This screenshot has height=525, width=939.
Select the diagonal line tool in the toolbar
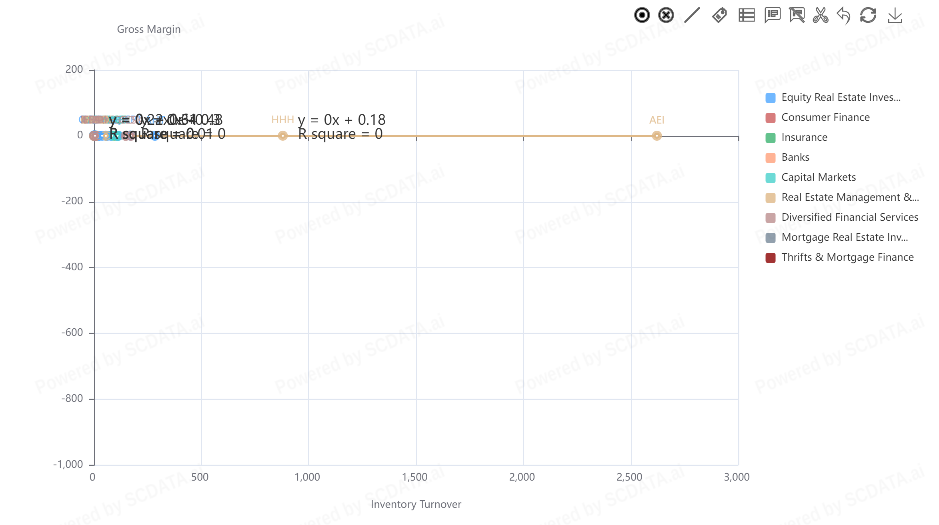coord(692,15)
